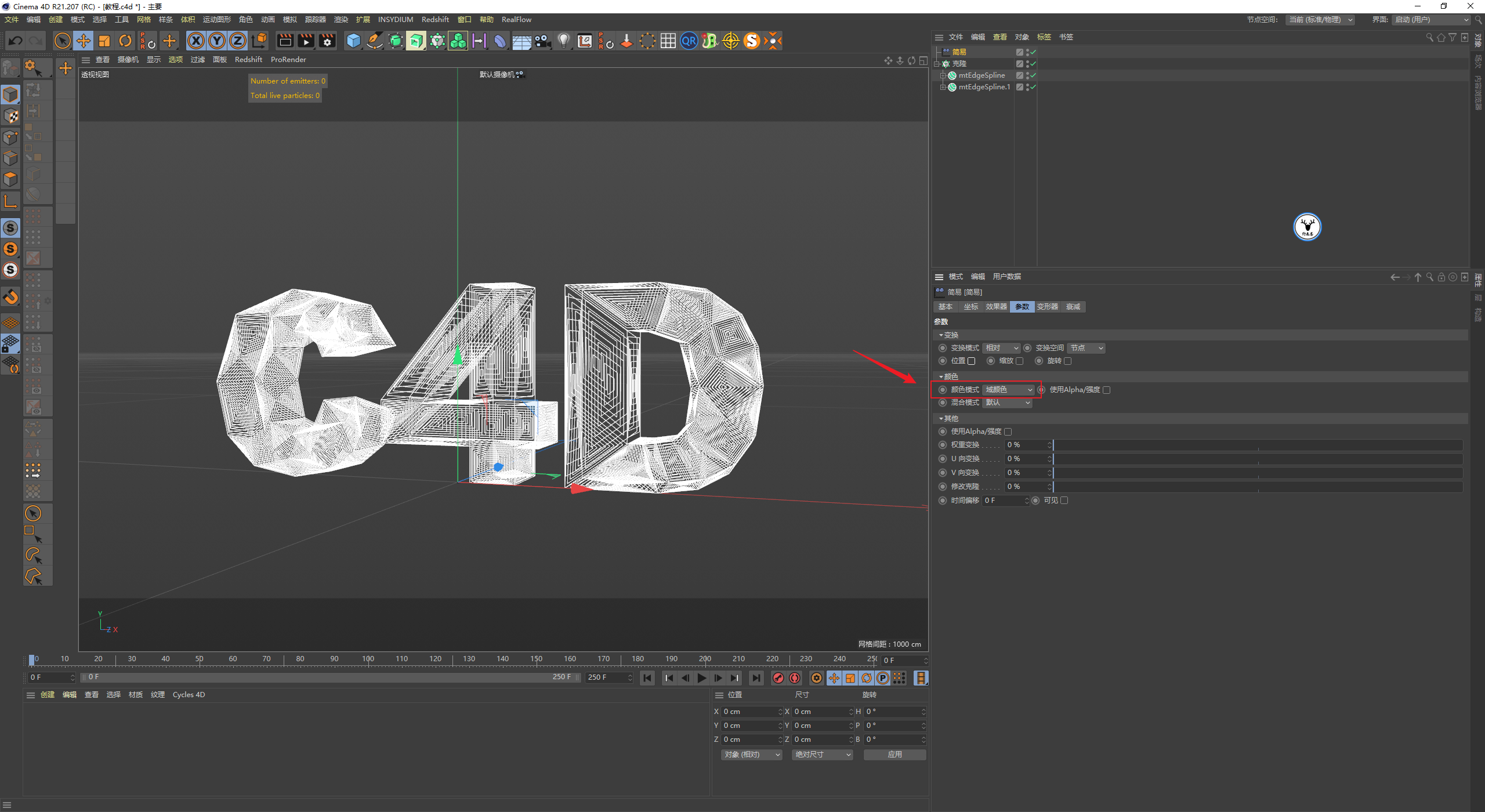This screenshot has height=812, width=1485.
Task: Click the camera object icon
Action: click(x=542, y=41)
